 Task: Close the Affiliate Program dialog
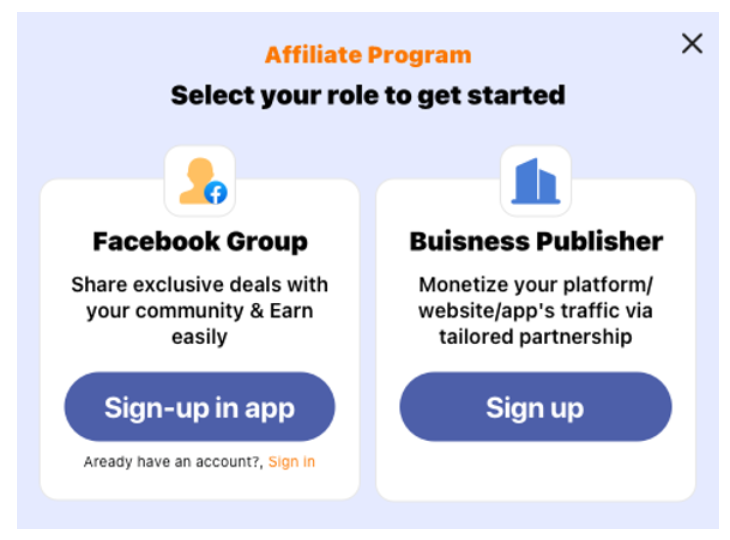692,43
